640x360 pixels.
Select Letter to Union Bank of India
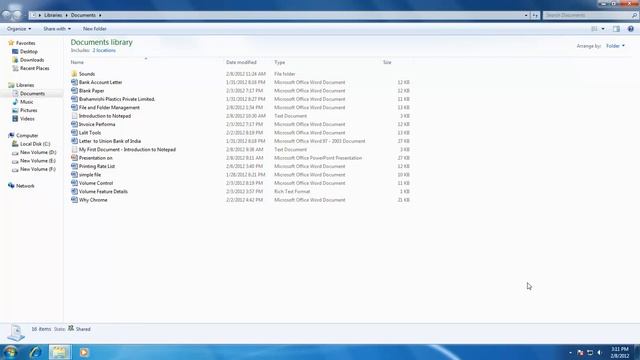pyautogui.click(x=110, y=141)
